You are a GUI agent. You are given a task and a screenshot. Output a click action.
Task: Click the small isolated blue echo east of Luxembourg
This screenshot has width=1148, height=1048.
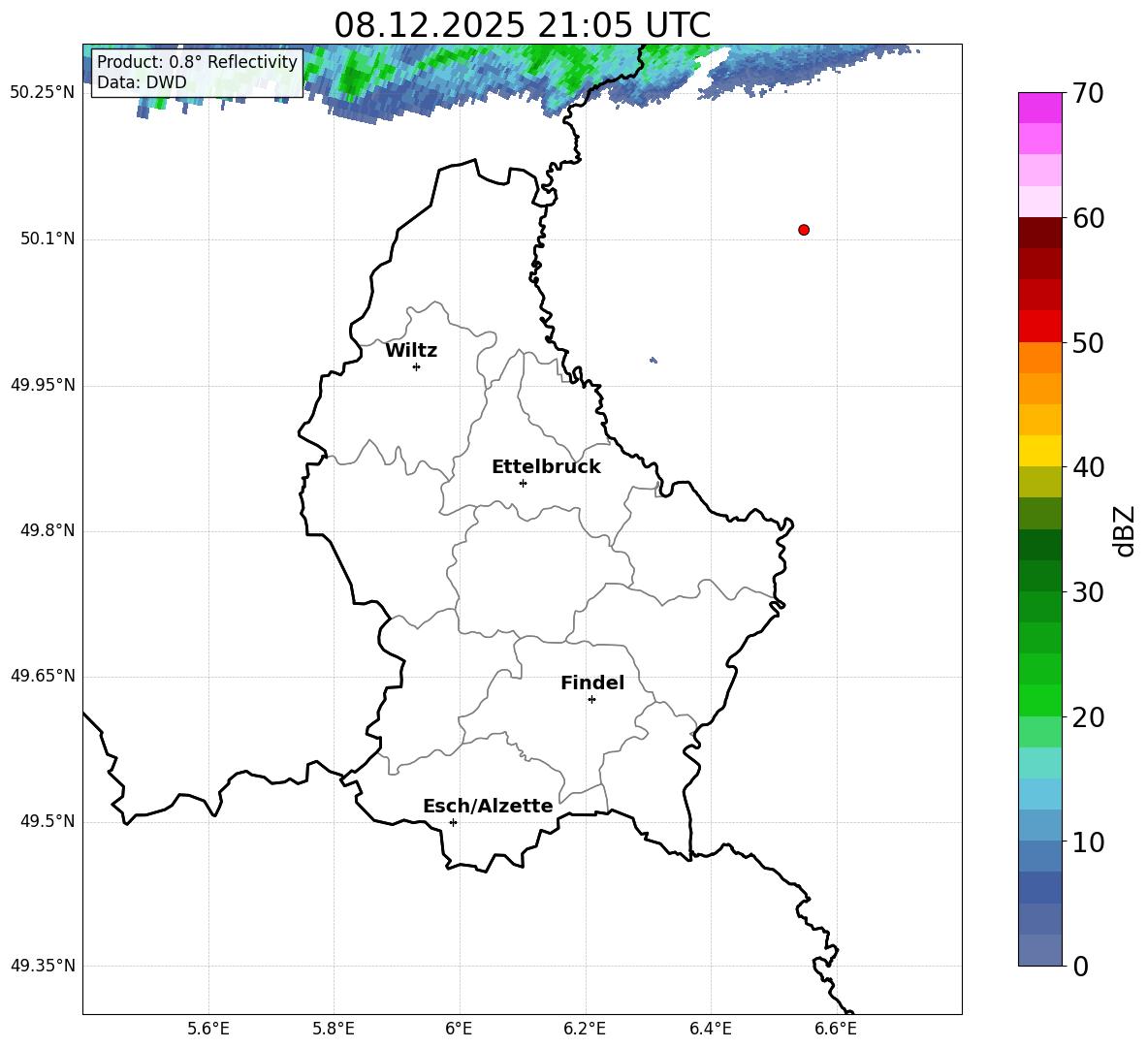[654, 360]
